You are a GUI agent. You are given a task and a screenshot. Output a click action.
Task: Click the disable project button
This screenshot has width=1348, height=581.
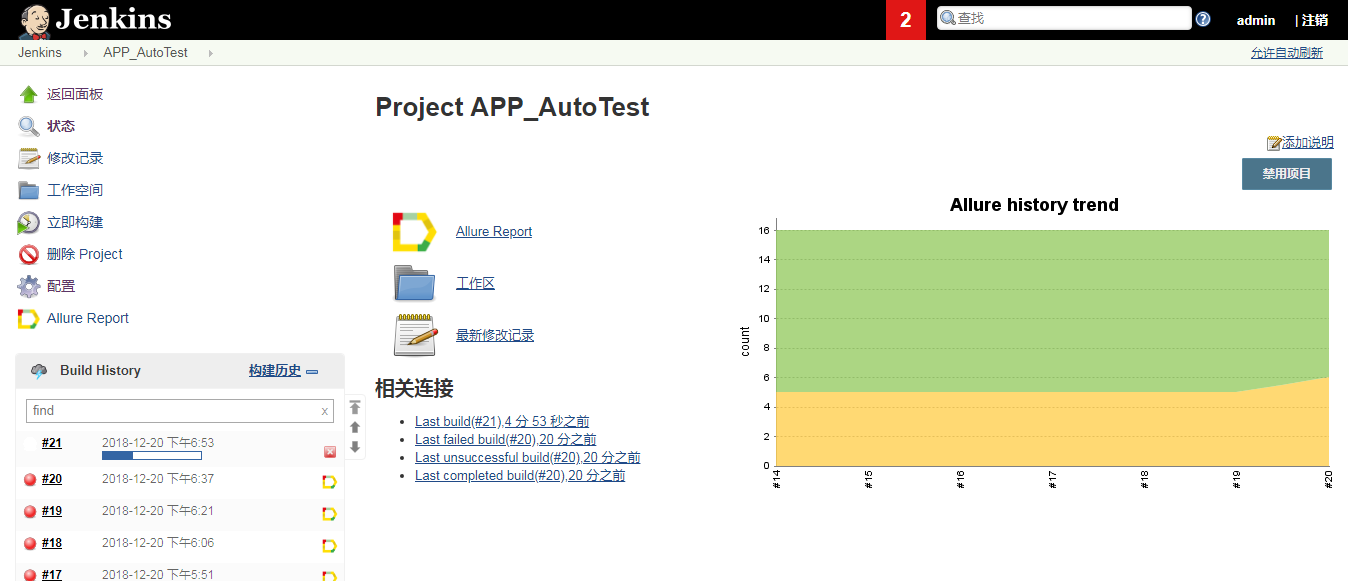1286,174
